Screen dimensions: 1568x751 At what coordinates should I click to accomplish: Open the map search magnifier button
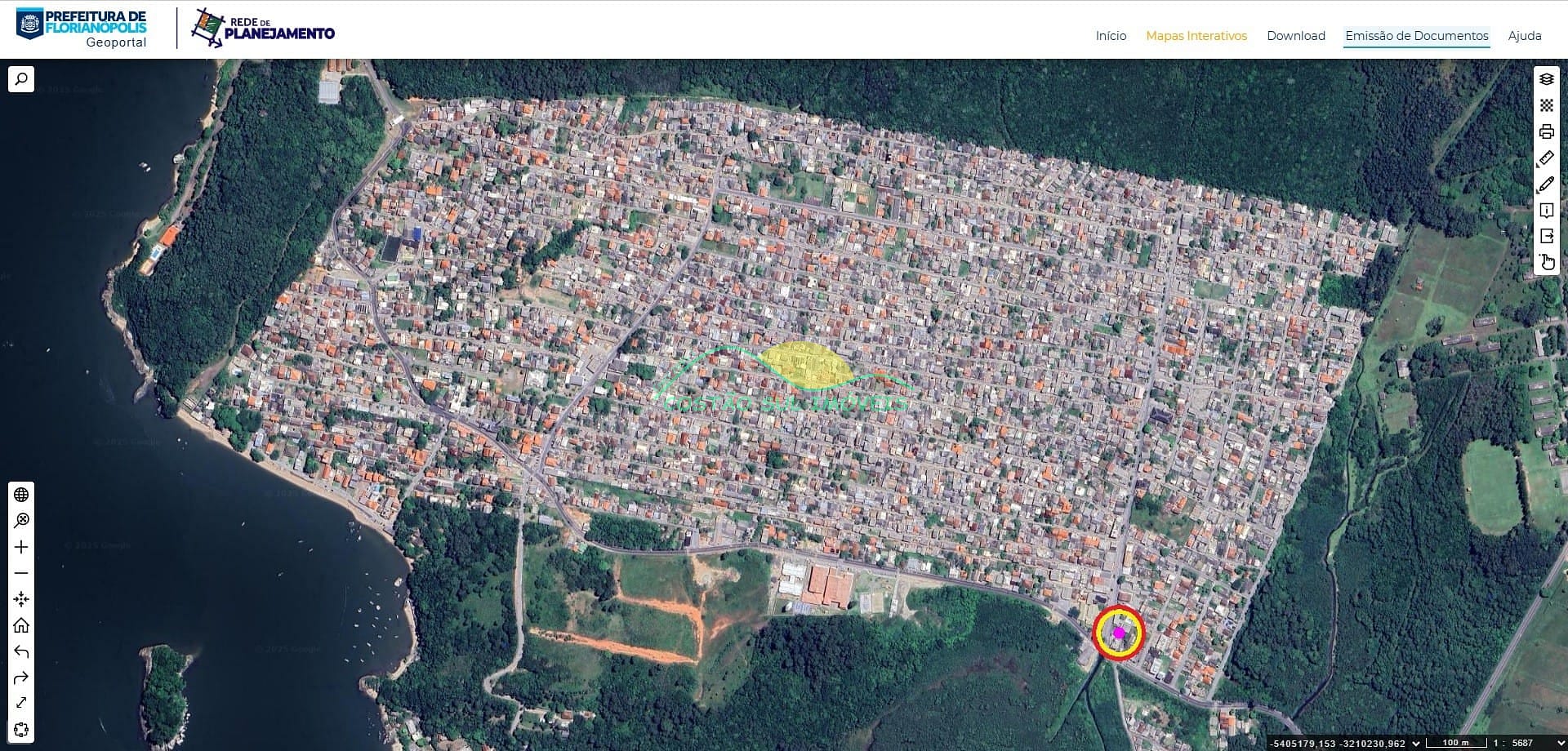pyautogui.click(x=21, y=79)
